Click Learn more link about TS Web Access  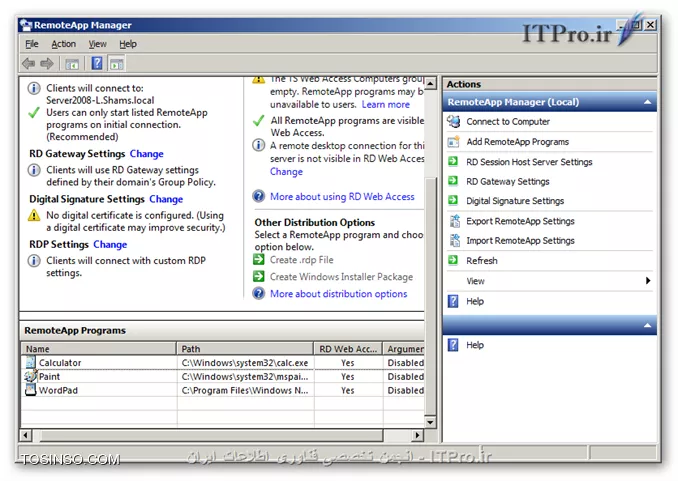click(x=386, y=104)
